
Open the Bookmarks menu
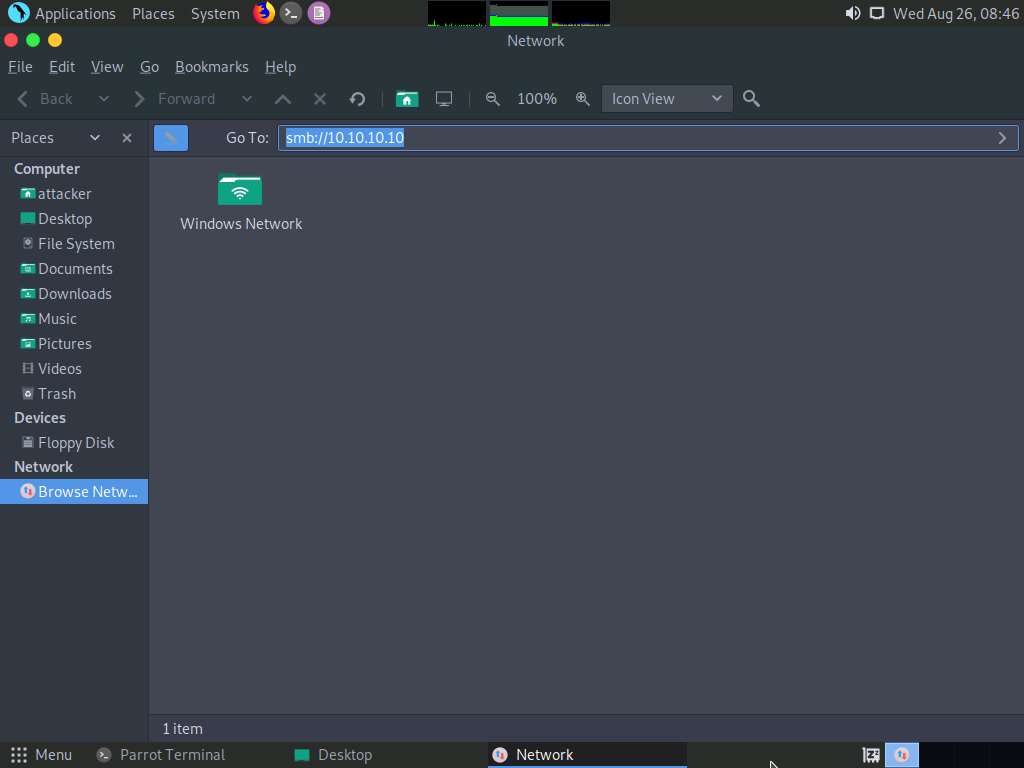pyautogui.click(x=212, y=67)
